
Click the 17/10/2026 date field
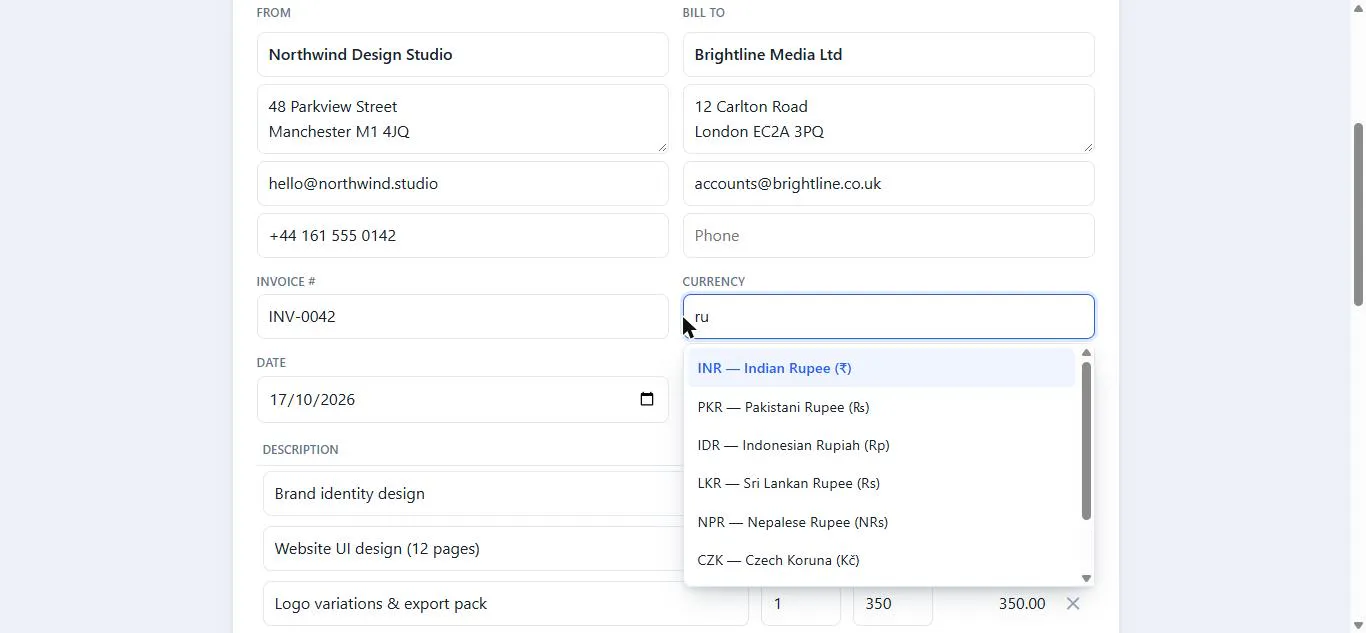pyautogui.click(x=462, y=399)
